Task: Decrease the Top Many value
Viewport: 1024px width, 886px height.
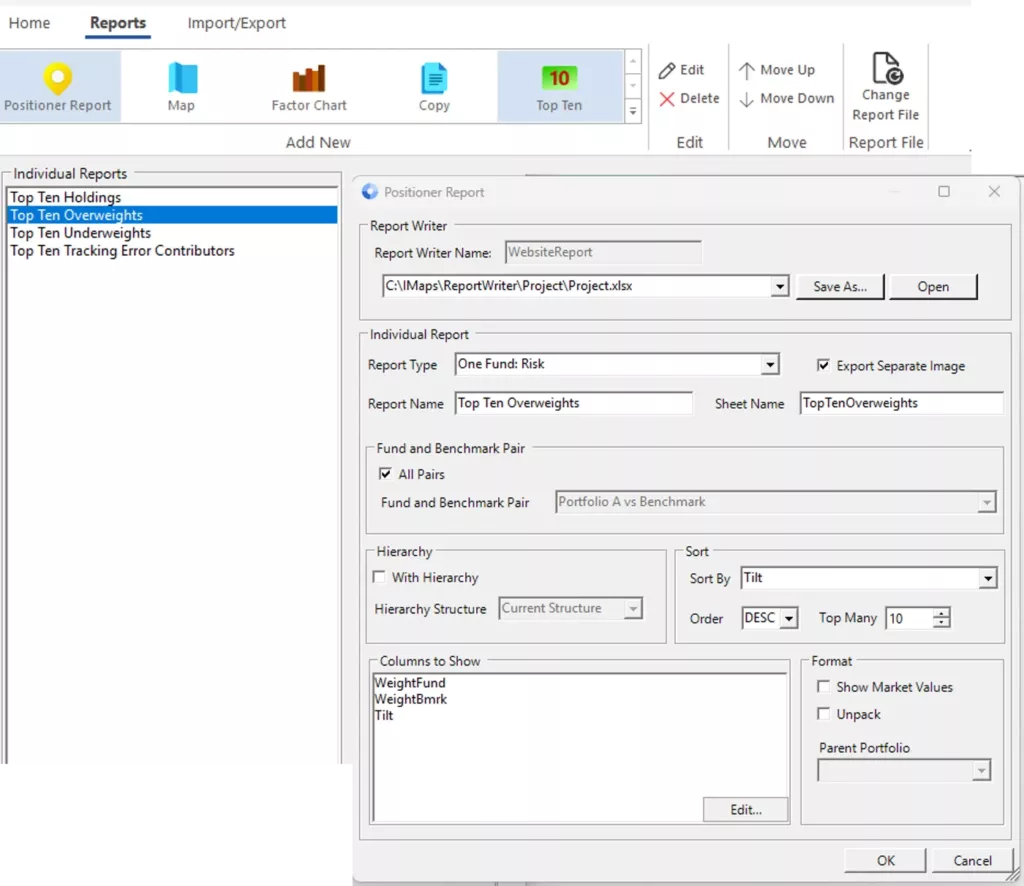Action: click(x=941, y=622)
